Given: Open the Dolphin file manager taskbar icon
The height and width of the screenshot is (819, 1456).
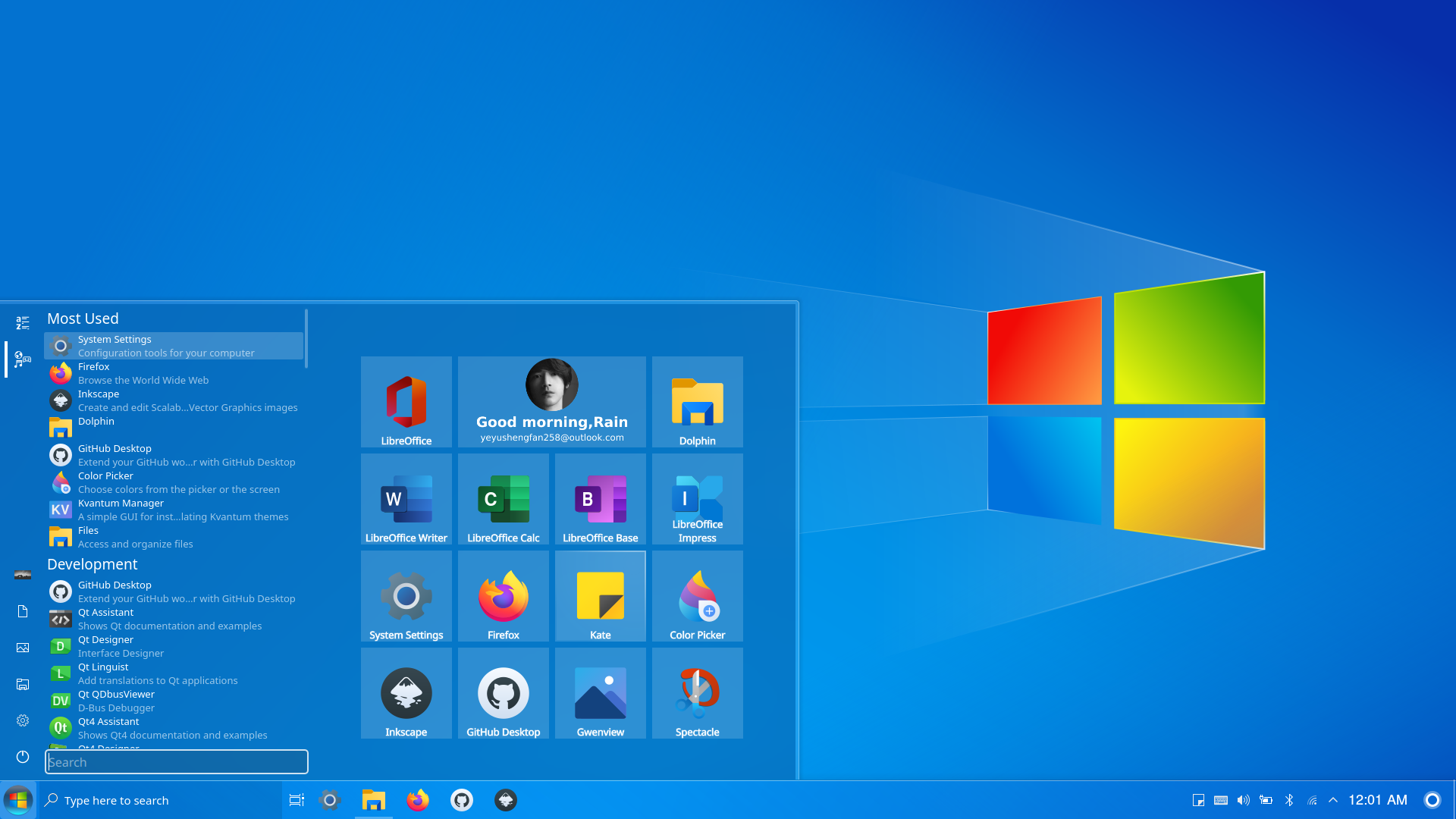Looking at the screenshot, I should click(x=374, y=800).
